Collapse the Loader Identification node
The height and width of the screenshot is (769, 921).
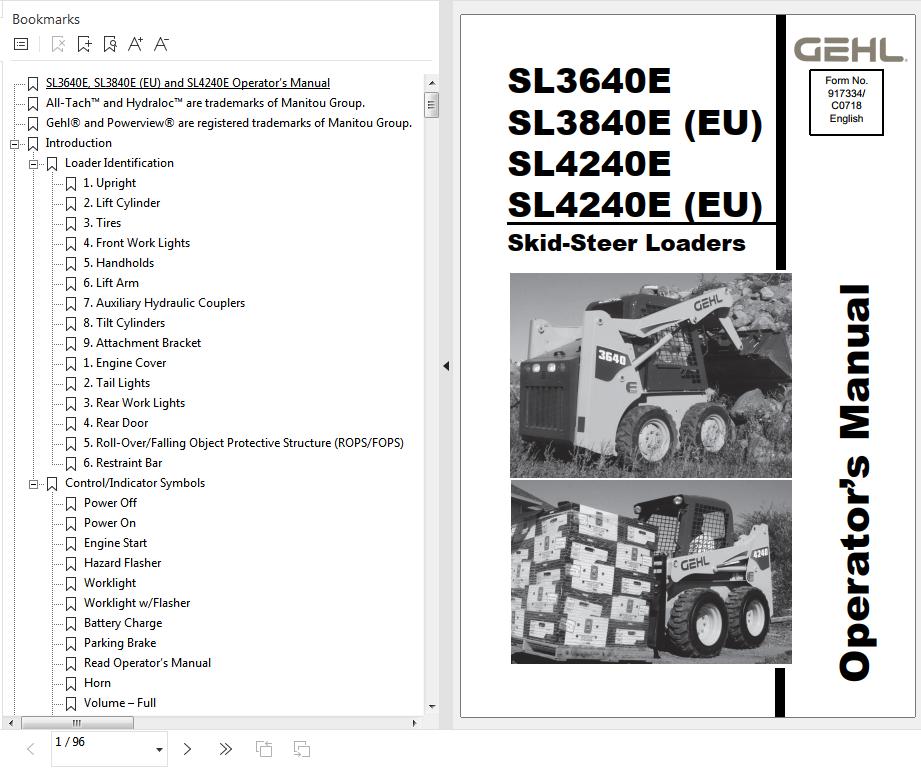click(x=33, y=164)
